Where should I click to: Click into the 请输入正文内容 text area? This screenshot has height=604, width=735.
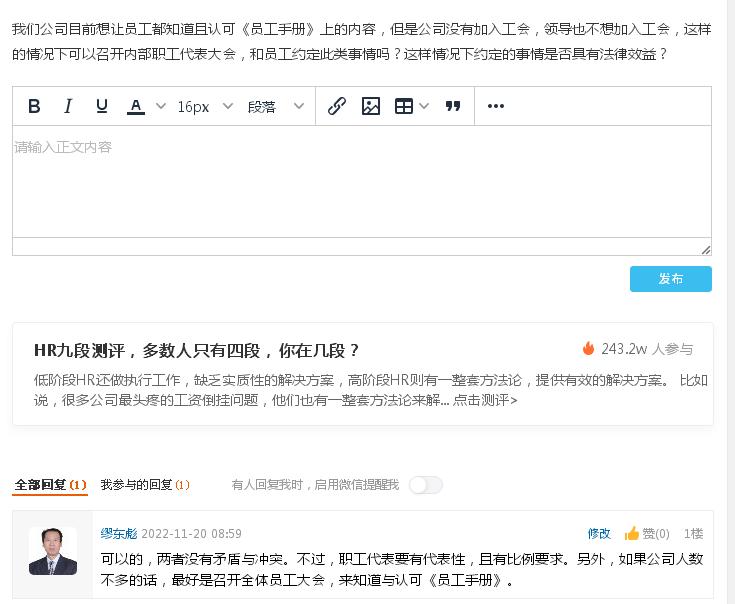point(362,181)
